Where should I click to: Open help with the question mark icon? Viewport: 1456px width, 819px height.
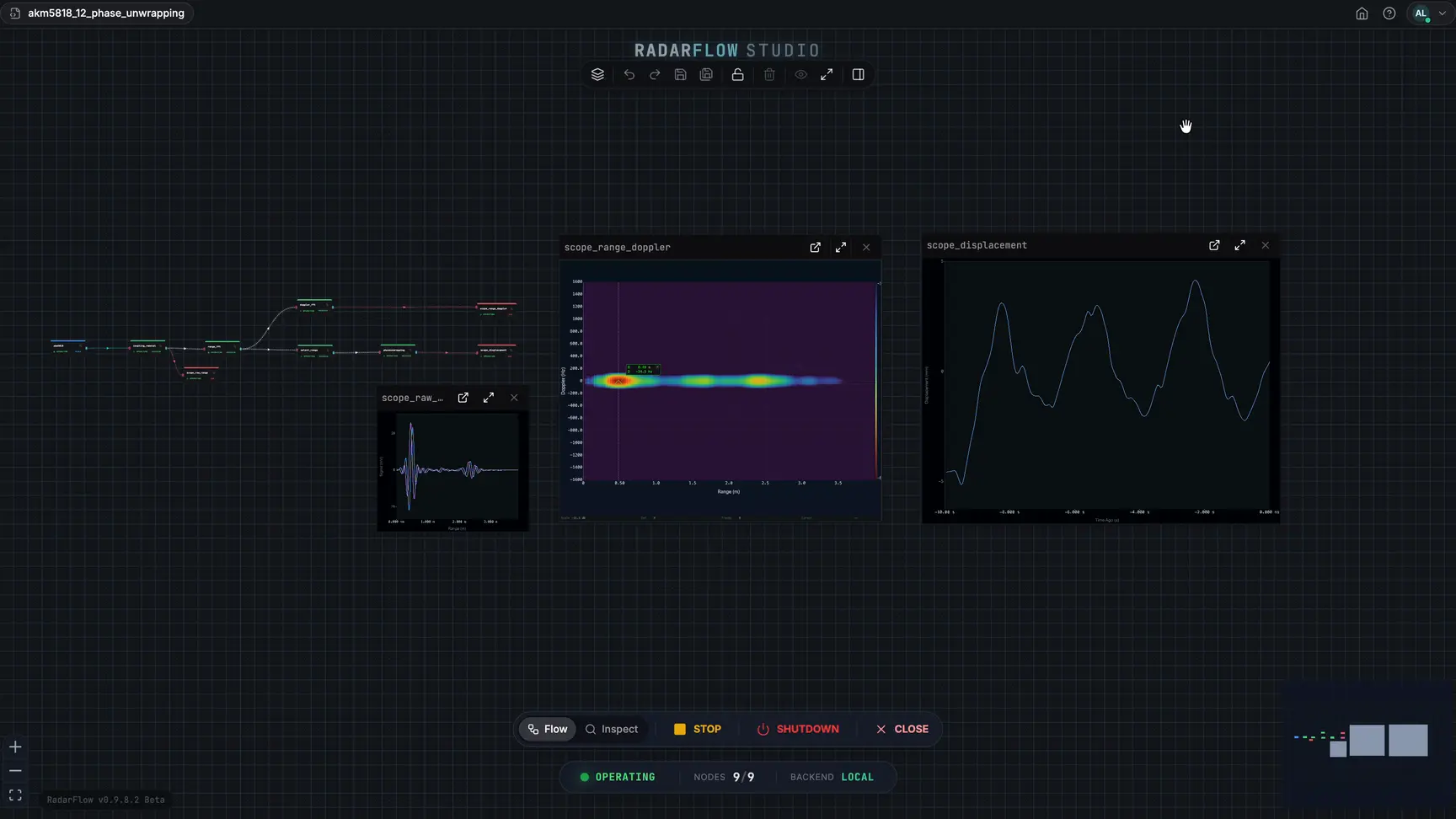1389,13
